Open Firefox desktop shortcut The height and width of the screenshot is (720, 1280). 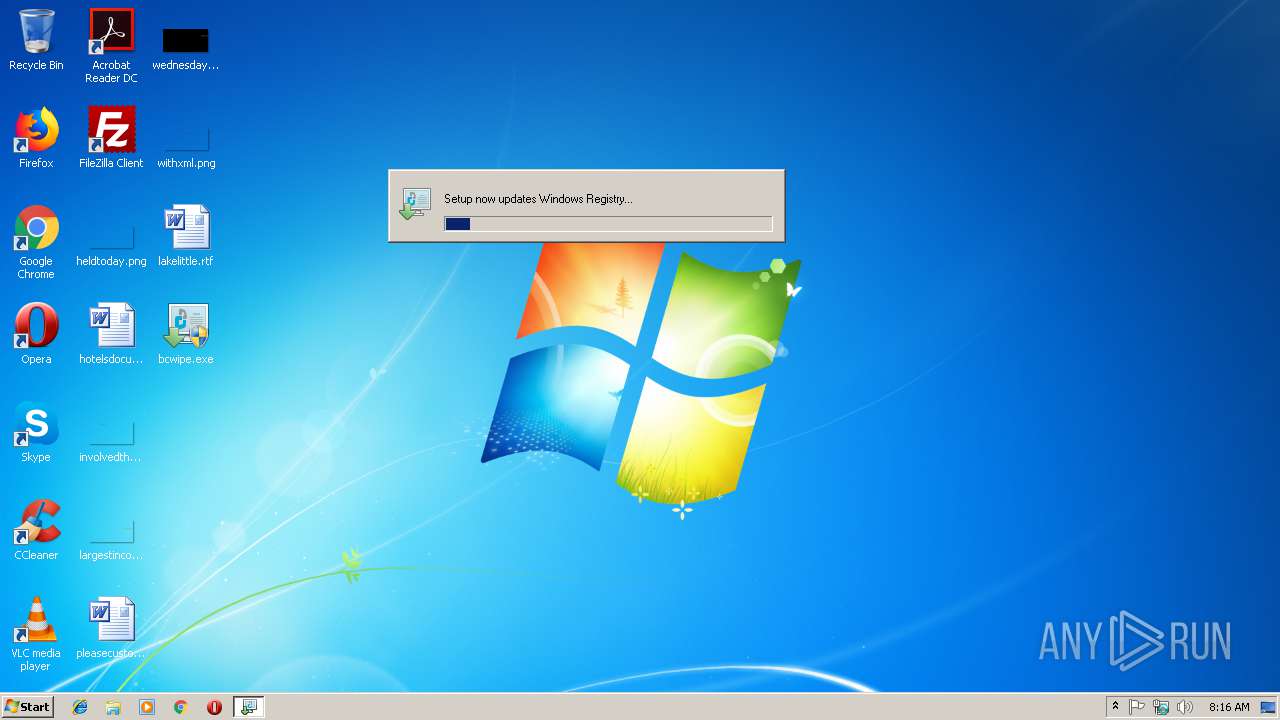tap(36, 138)
